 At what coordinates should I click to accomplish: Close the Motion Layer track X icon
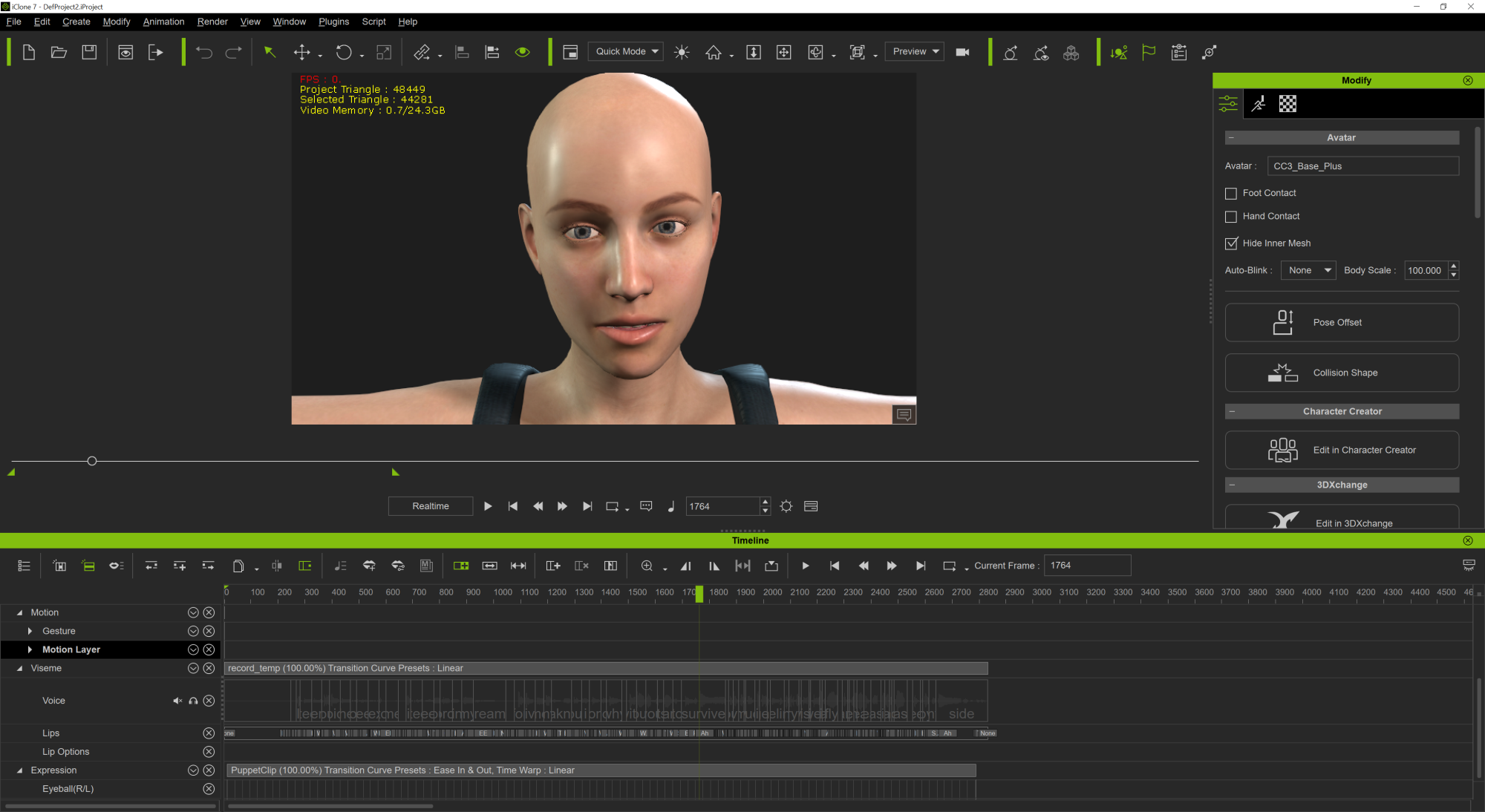209,650
